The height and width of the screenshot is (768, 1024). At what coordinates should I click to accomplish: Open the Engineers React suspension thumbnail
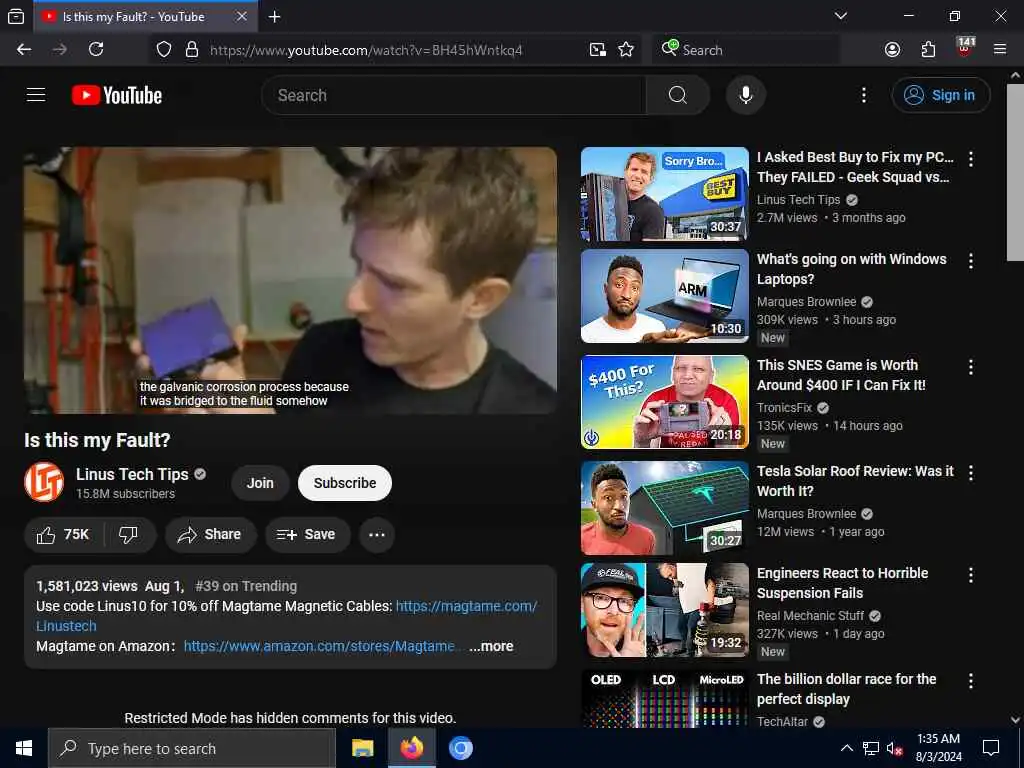pyautogui.click(x=665, y=610)
